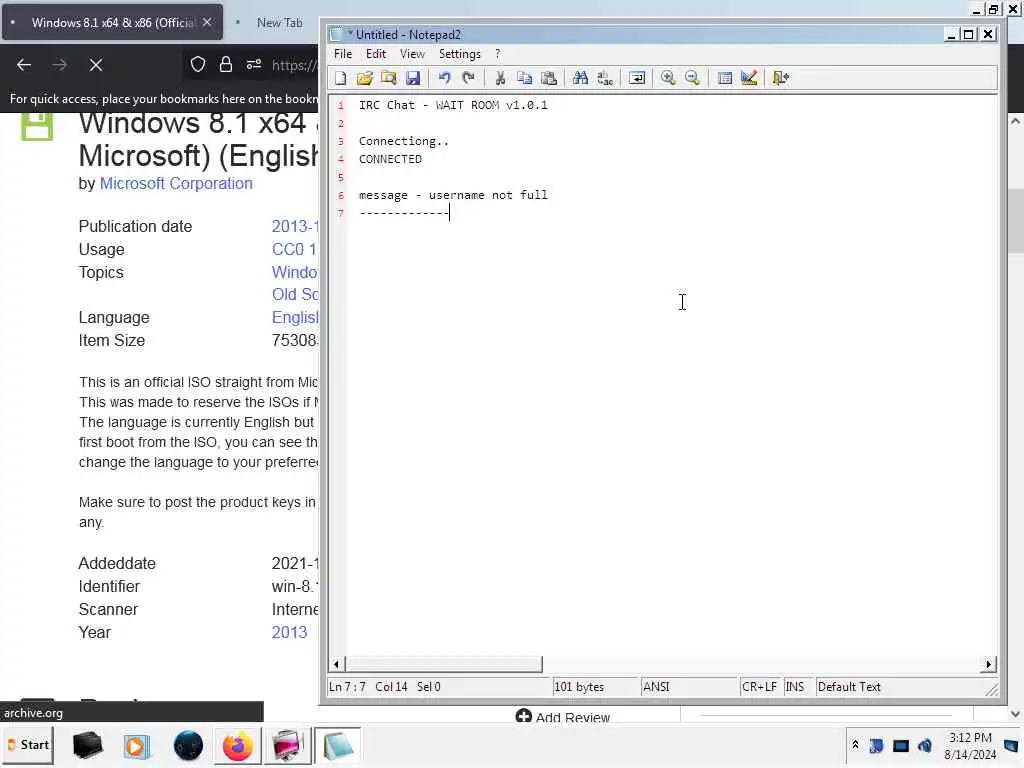Open the View menu in Notepad2

pyautogui.click(x=412, y=54)
